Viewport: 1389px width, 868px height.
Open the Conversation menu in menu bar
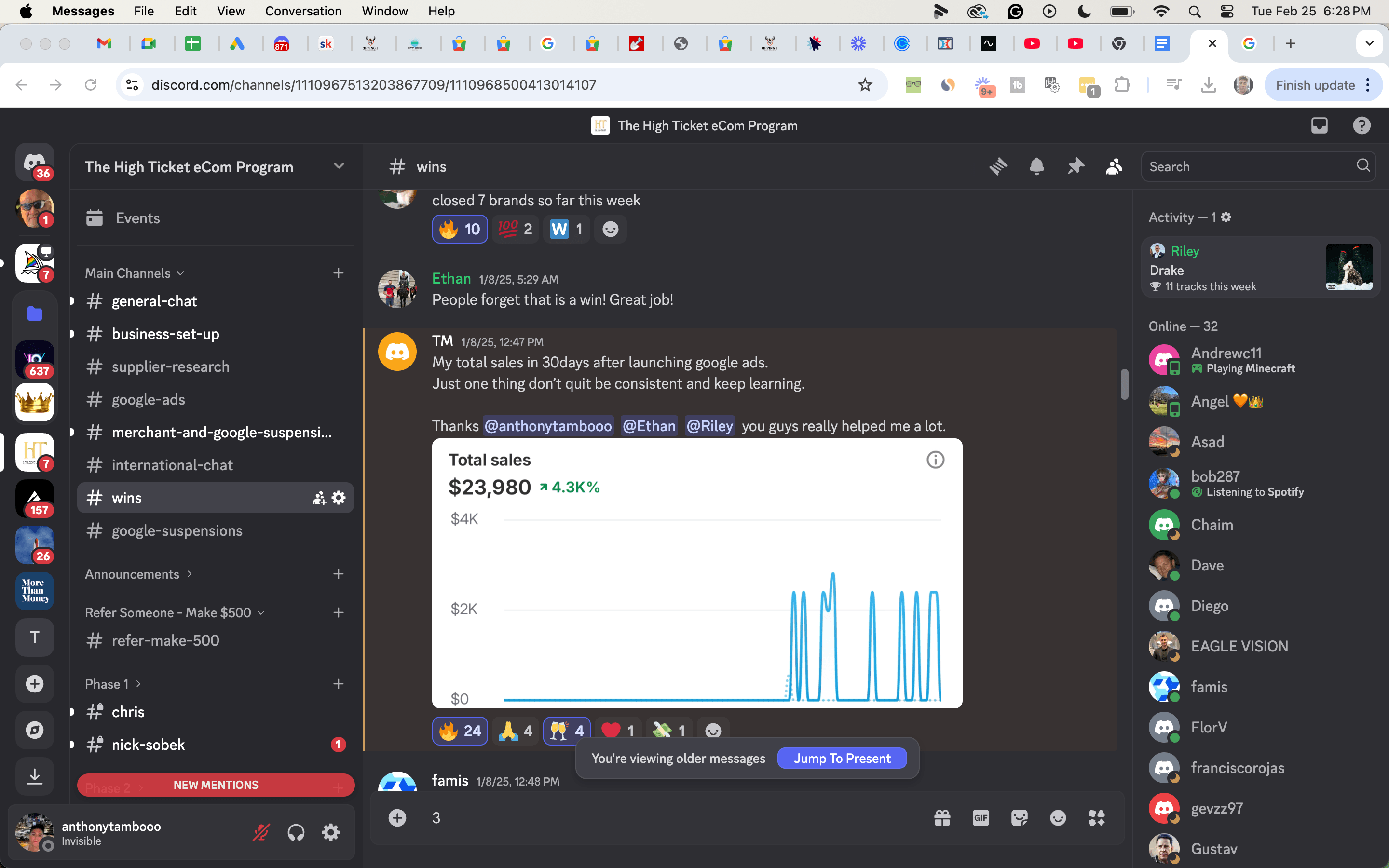tap(303, 11)
